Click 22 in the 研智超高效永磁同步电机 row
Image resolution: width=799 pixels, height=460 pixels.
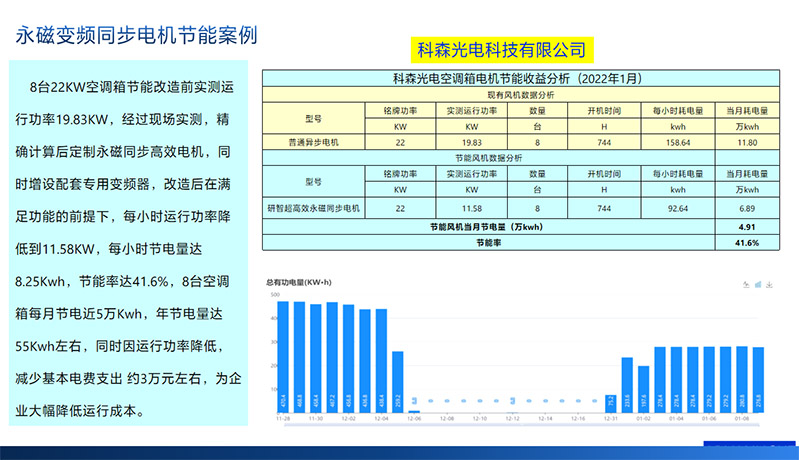coord(400,208)
